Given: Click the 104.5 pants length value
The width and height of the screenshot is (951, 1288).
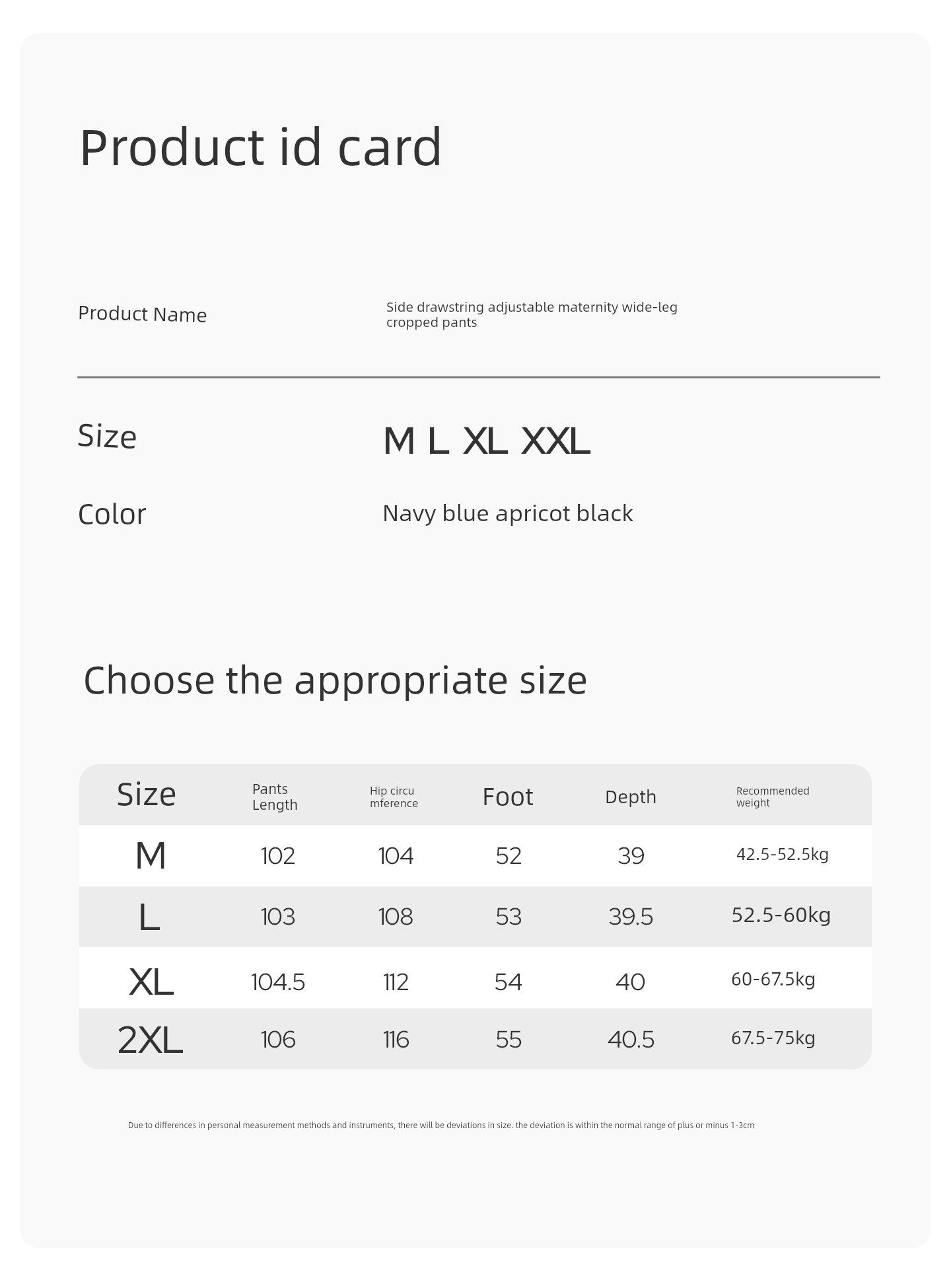Looking at the screenshot, I should click(x=278, y=982).
